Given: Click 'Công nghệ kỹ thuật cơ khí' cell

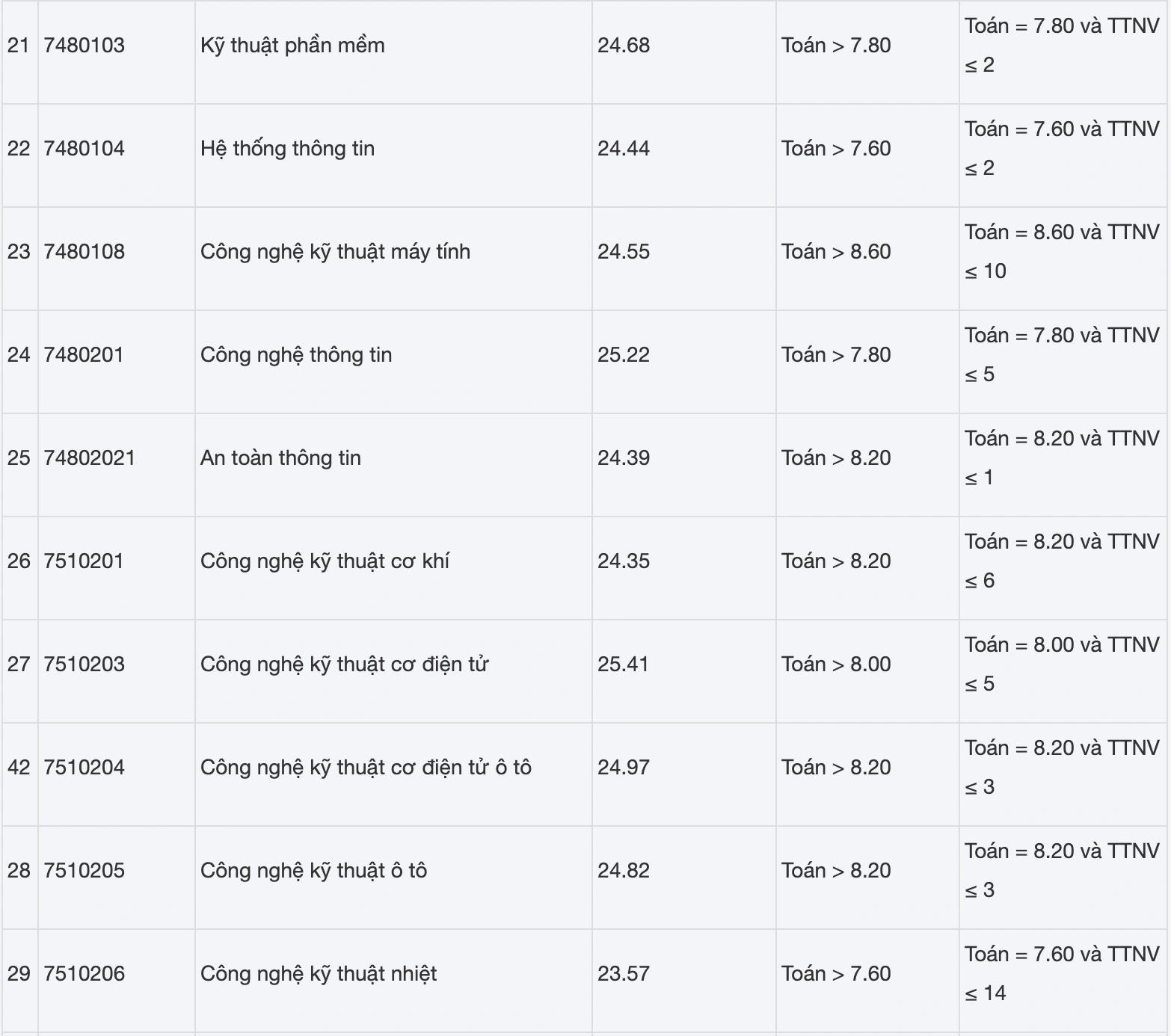Looking at the screenshot, I should click(x=325, y=561).
